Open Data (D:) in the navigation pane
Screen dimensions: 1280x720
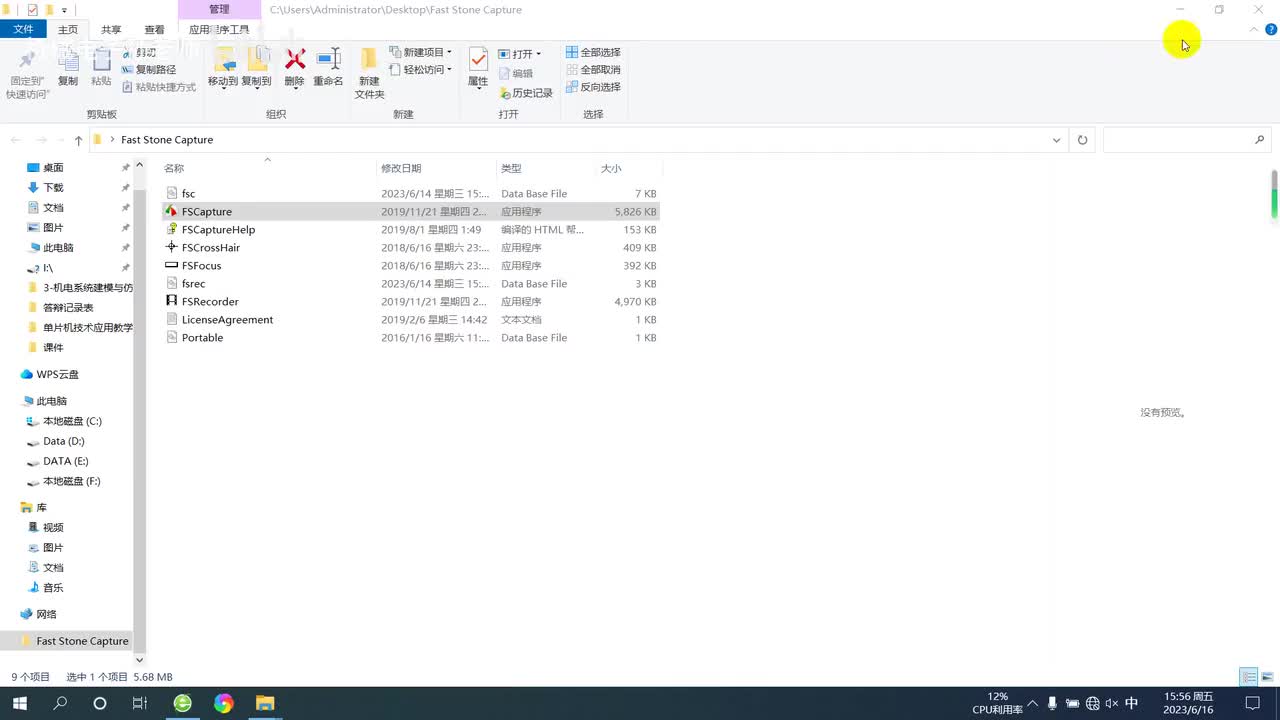click(63, 441)
